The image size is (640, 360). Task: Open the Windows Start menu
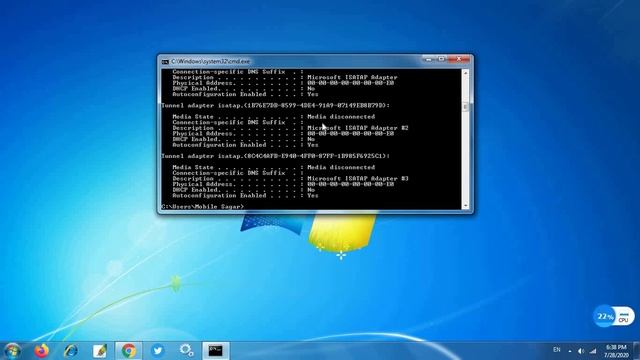tap(12, 351)
